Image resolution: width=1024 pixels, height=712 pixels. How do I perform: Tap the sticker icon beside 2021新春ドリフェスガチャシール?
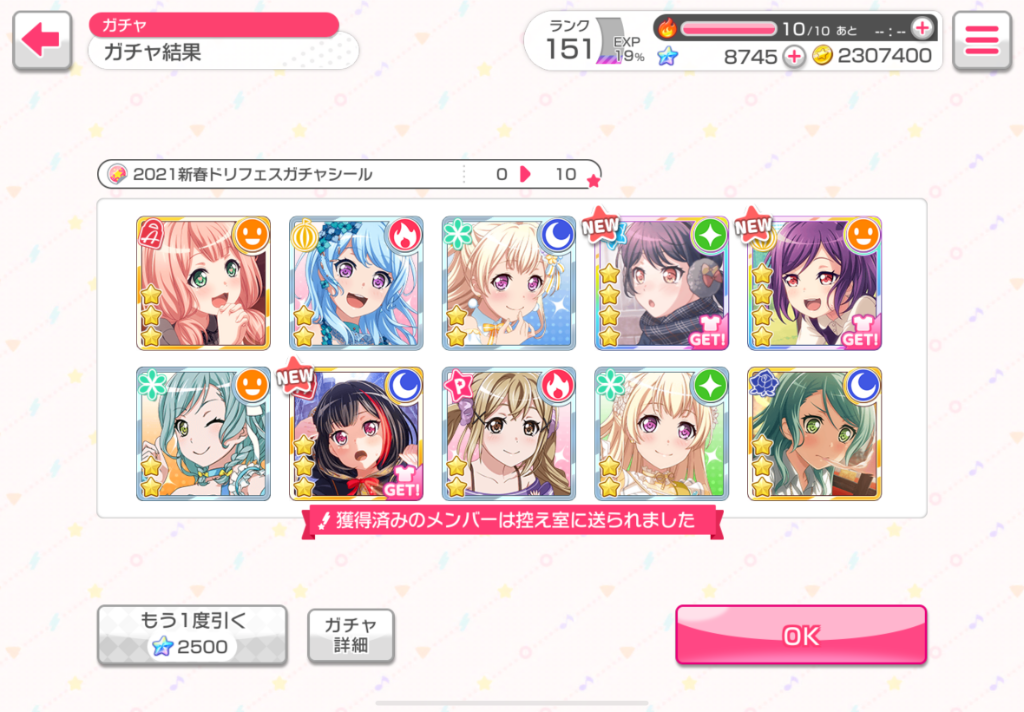click(118, 174)
